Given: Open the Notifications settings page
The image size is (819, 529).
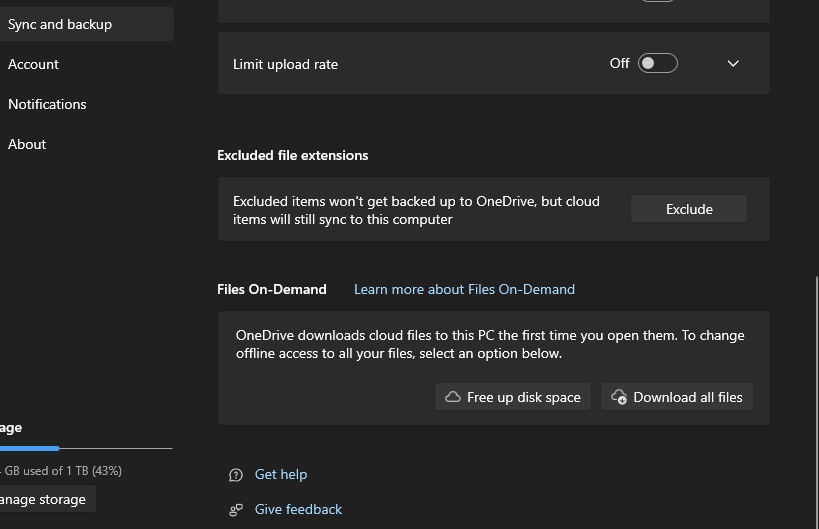Looking at the screenshot, I should (47, 104).
